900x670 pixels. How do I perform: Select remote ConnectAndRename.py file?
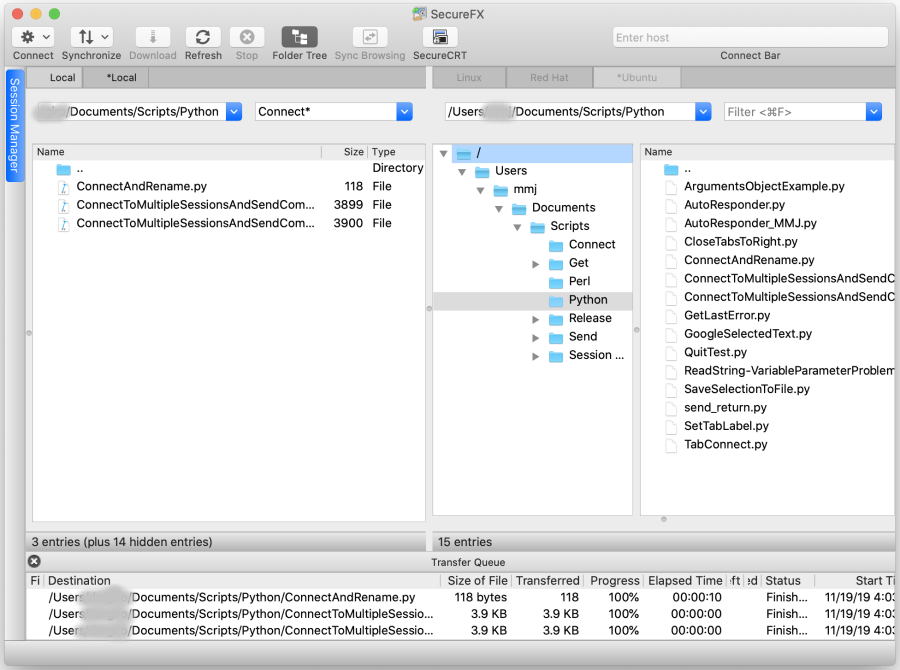click(749, 260)
